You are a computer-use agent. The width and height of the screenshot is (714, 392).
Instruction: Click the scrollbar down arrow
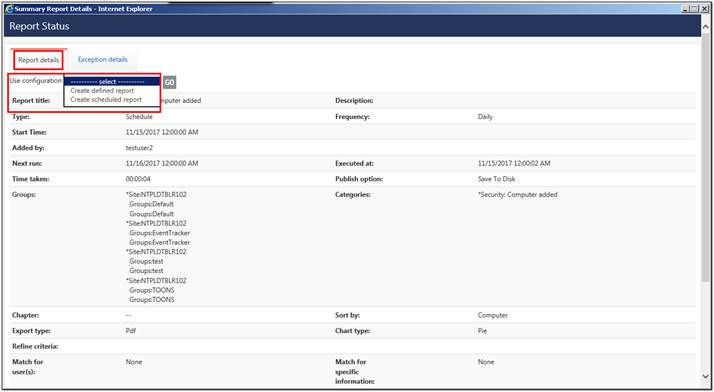706,376
